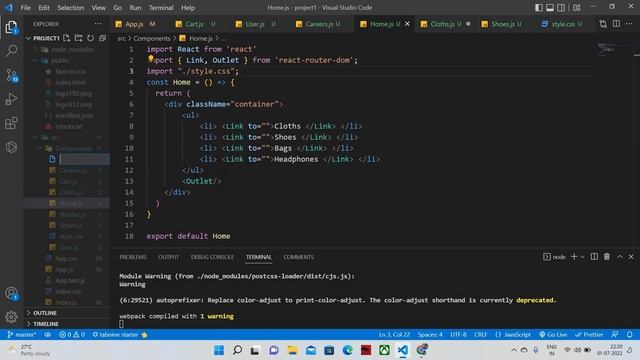Open Run and Debug view
The height and width of the screenshot is (360, 640).
click(11, 99)
